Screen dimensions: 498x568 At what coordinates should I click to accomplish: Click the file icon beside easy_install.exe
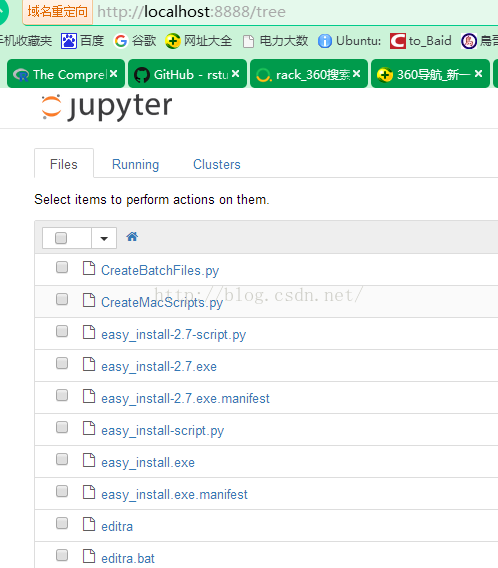(x=89, y=460)
